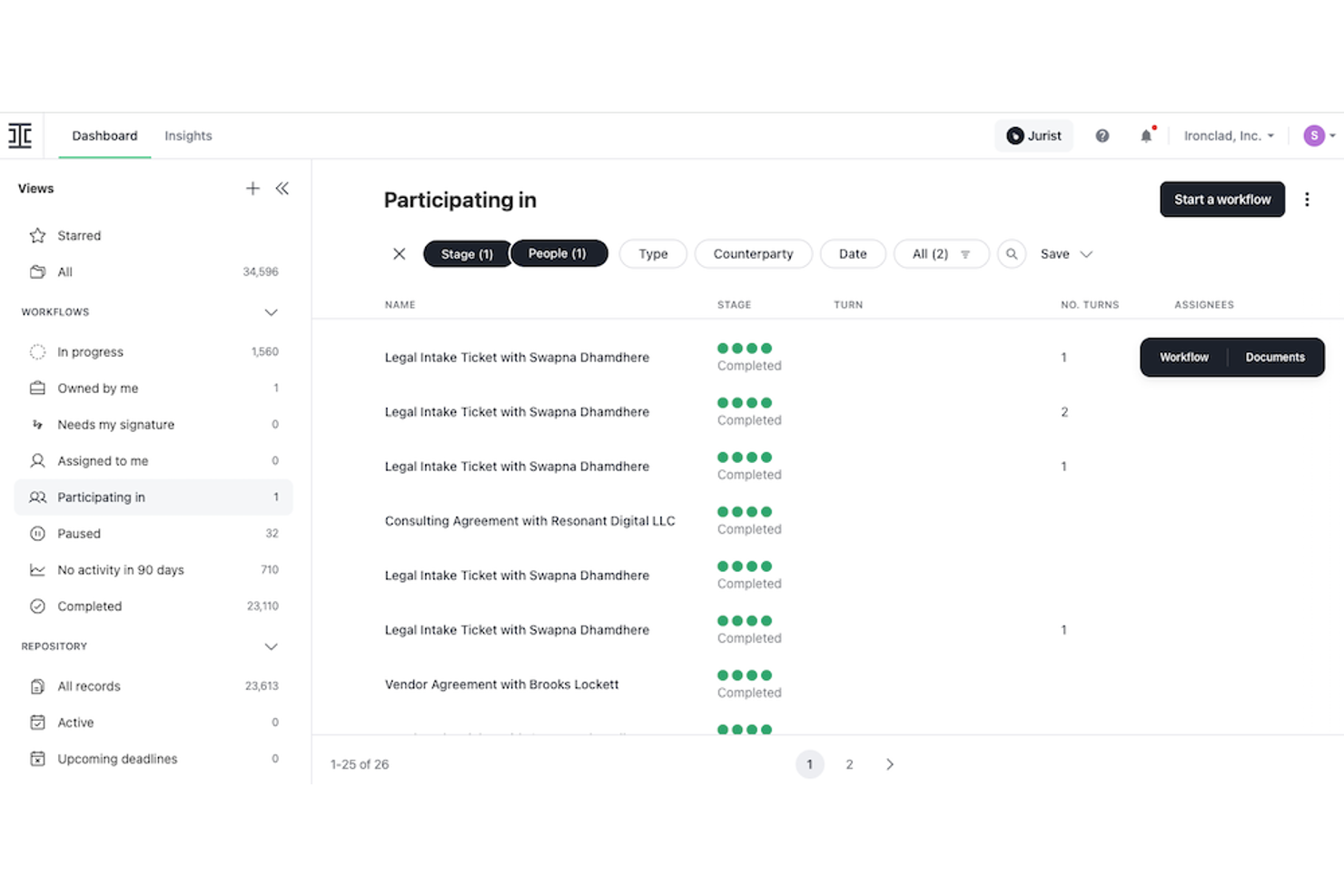Collapse the Views sidebar with the double chevron
Image resolution: width=1344 pixels, height=896 pixels.
click(282, 188)
